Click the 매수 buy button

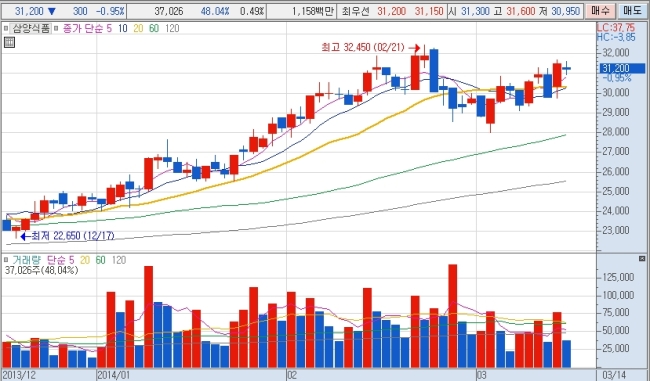600,11
